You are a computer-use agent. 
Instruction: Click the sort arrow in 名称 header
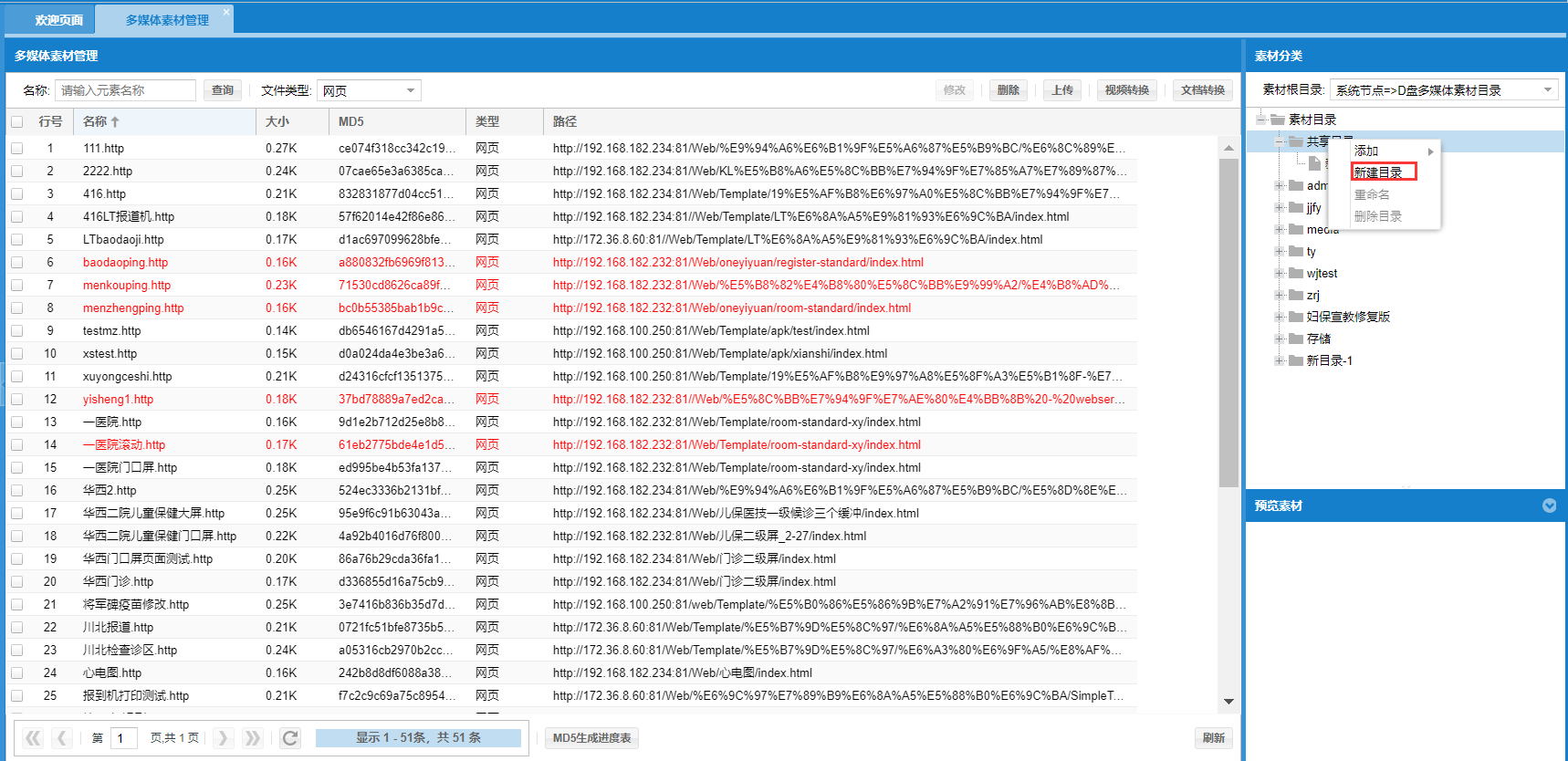click(x=115, y=121)
